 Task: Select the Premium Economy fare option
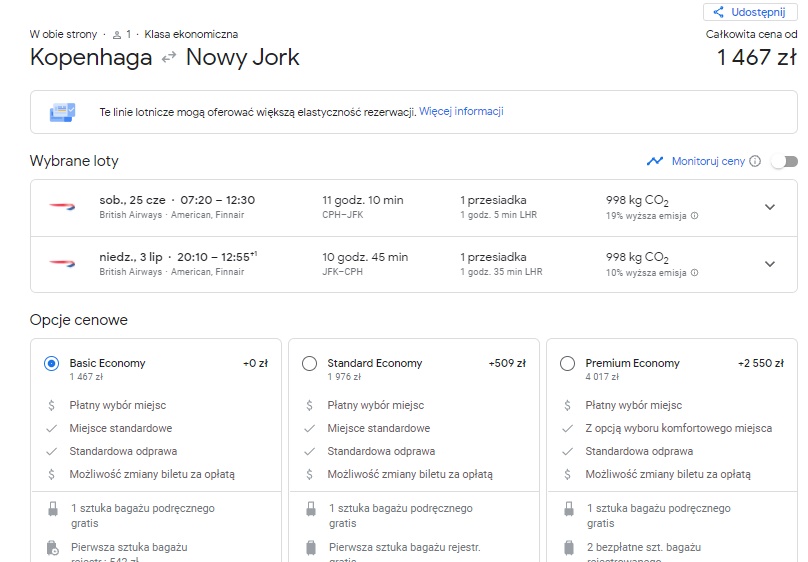pyautogui.click(x=567, y=364)
